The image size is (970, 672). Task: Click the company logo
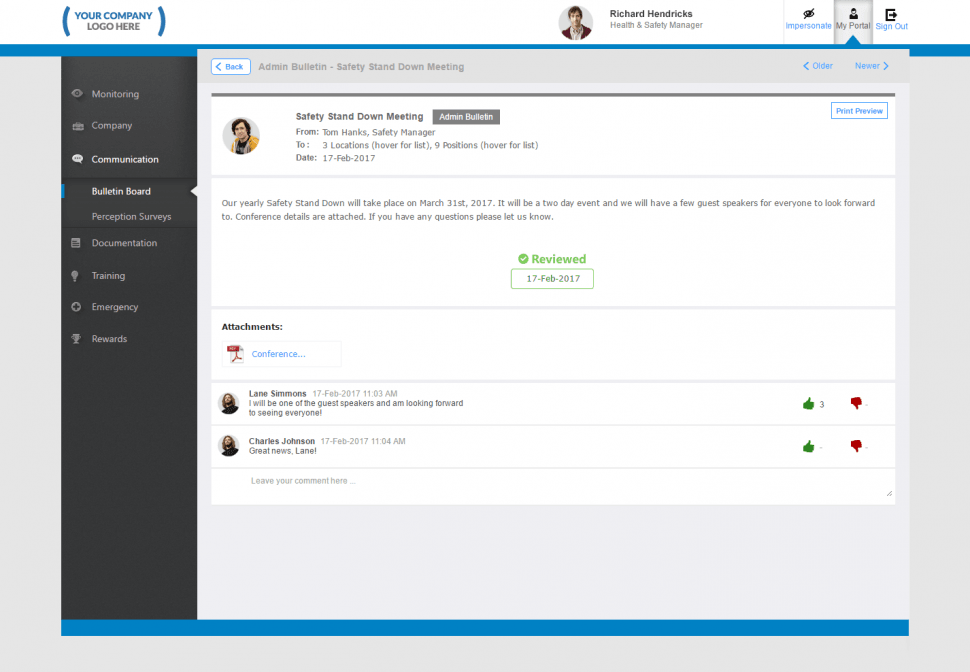(x=114, y=21)
